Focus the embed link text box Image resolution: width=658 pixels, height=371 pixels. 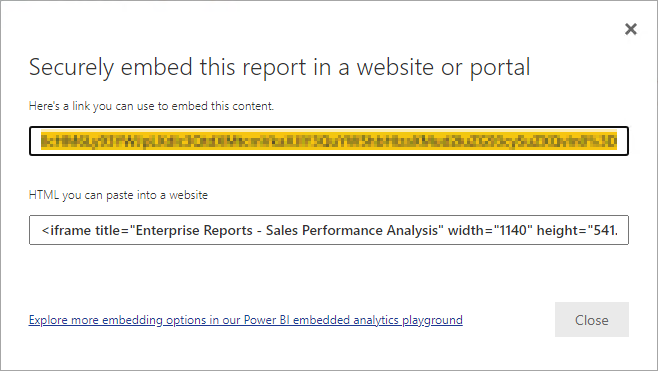coord(329,141)
